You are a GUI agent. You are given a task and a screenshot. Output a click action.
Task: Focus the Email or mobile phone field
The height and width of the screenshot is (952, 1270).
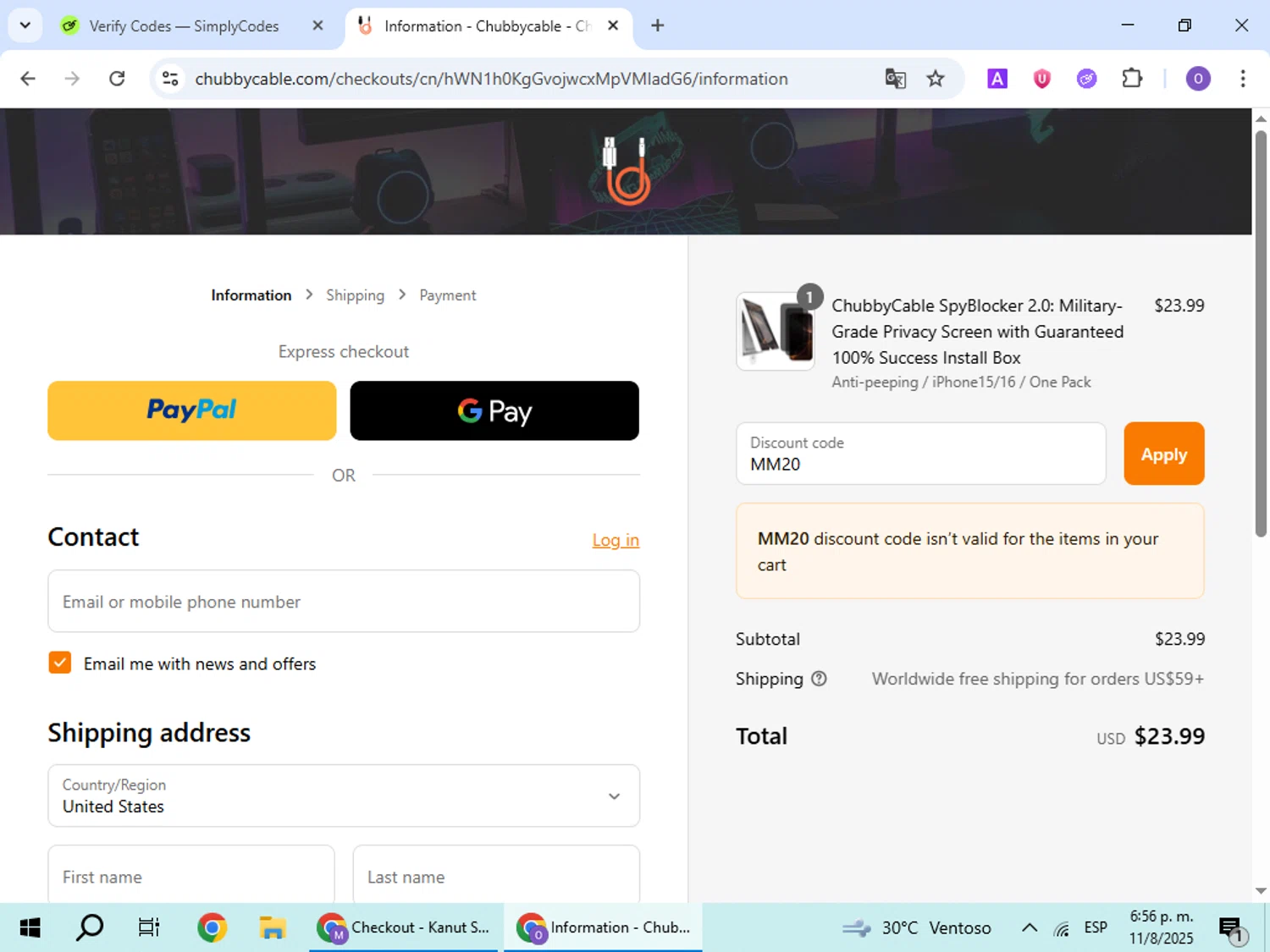coord(344,601)
